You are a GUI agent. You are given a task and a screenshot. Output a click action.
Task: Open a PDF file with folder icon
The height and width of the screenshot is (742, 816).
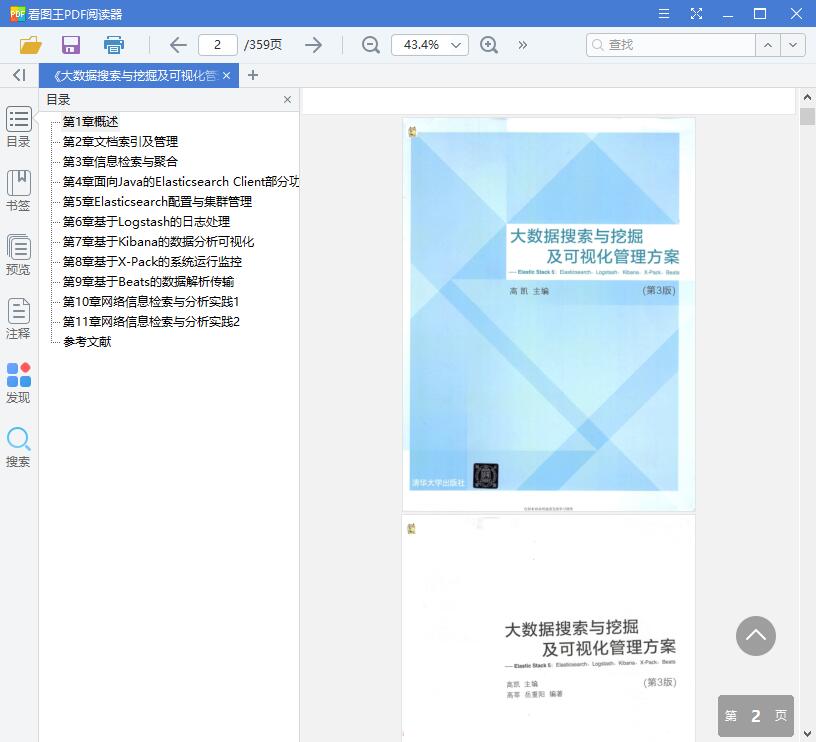[30, 45]
